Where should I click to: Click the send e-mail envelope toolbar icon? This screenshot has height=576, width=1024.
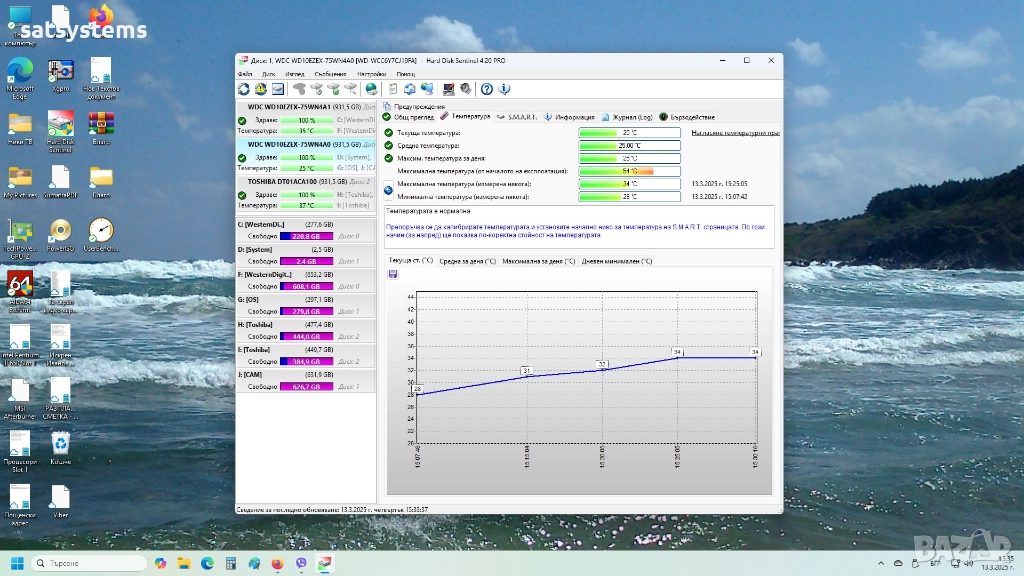pyautogui.click(x=277, y=89)
